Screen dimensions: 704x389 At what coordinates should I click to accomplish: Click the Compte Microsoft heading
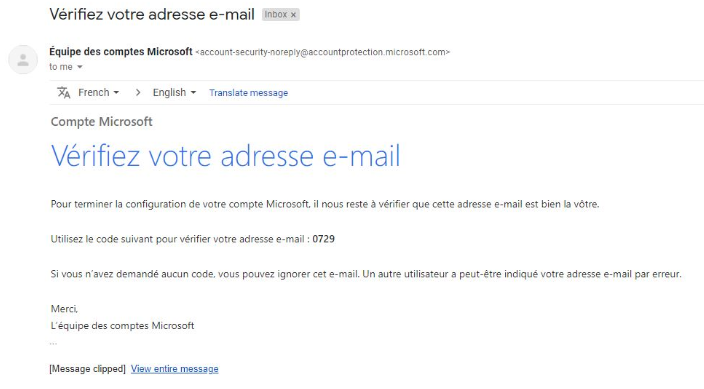(x=101, y=122)
